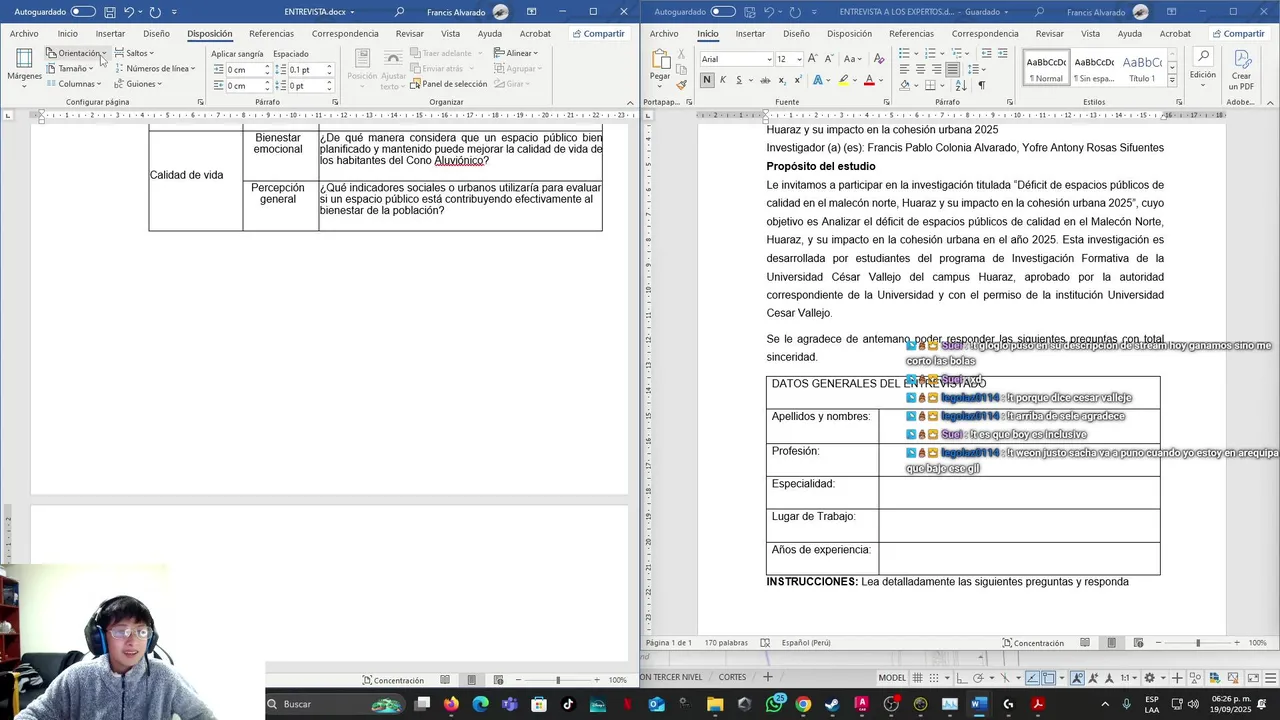The height and width of the screenshot is (720, 1280).
Task: Click the zoom slider in left status bar
Action: [x=558, y=680]
